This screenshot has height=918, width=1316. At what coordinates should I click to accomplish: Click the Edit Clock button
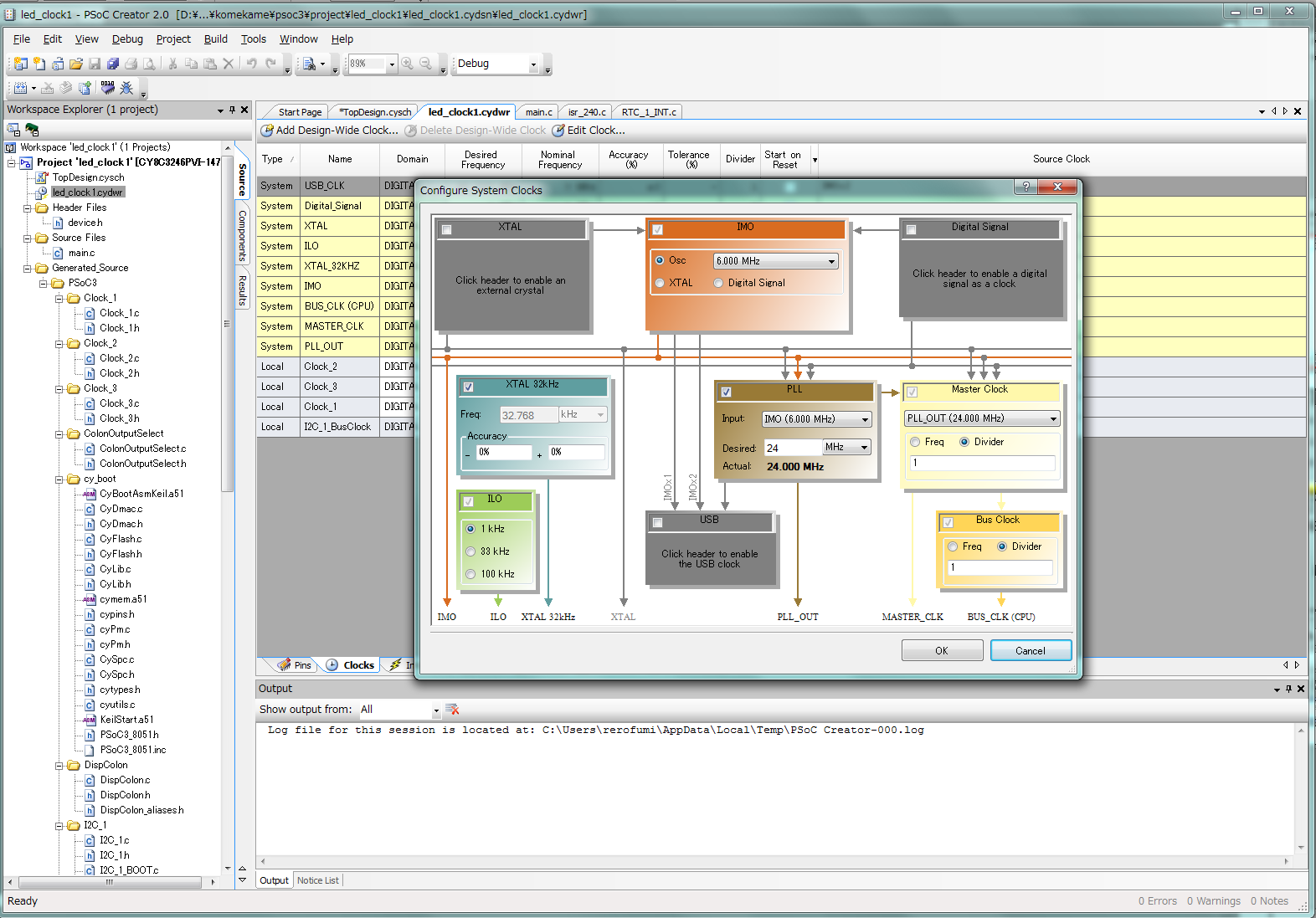point(589,131)
